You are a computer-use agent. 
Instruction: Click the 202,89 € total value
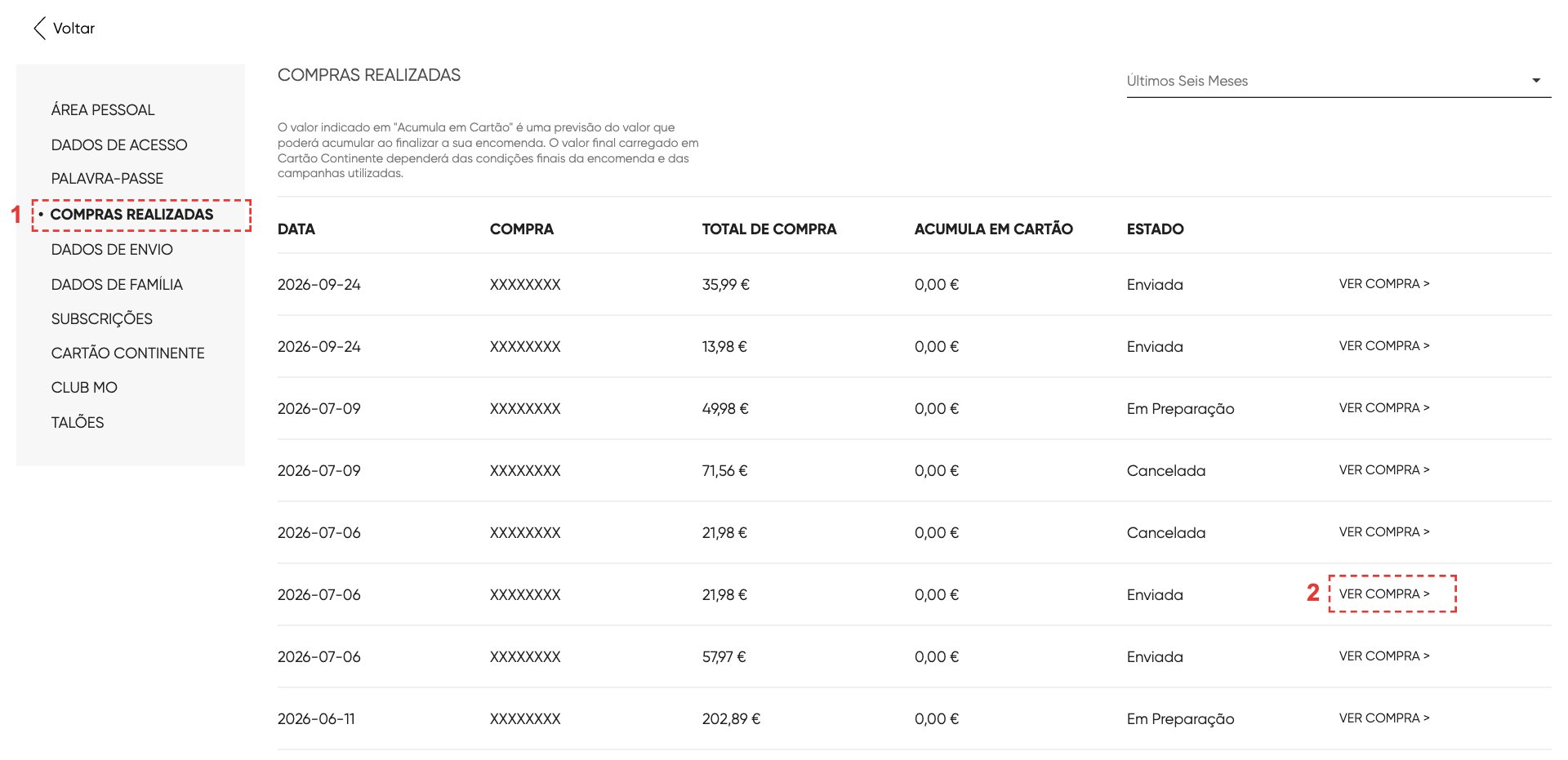pos(731,719)
